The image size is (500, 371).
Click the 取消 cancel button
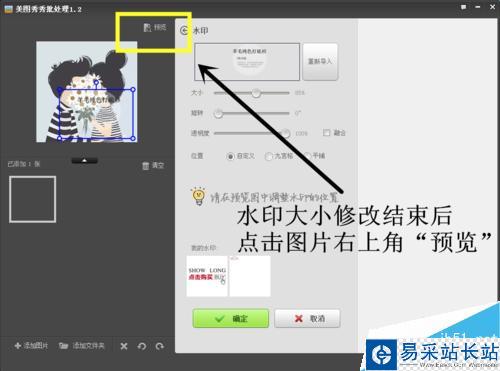(x=307, y=318)
